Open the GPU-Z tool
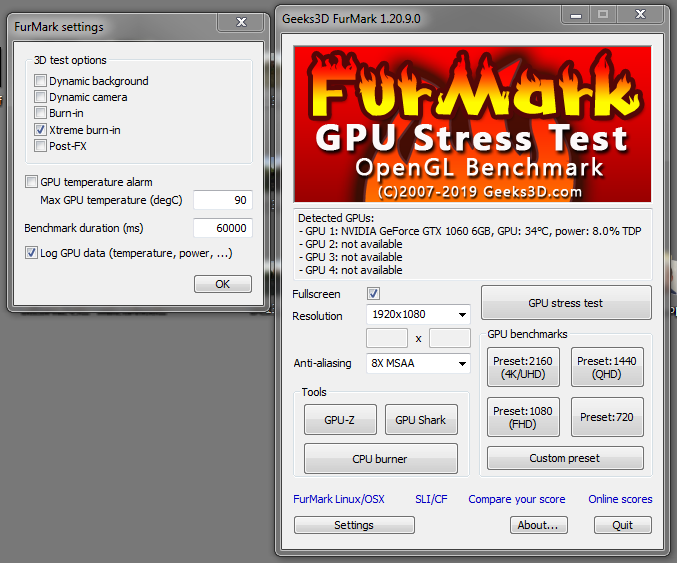 (340, 420)
